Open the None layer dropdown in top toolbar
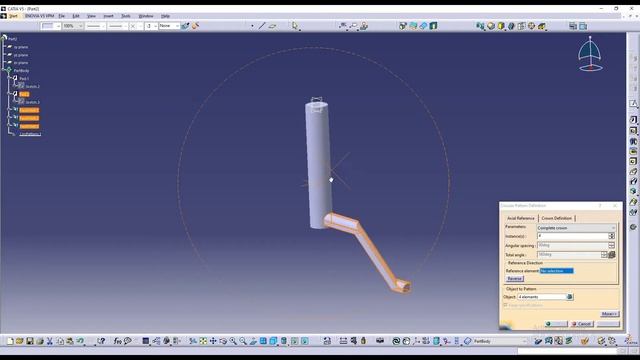Image resolution: width=640 pixels, height=360 pixels. coord(169,26)
